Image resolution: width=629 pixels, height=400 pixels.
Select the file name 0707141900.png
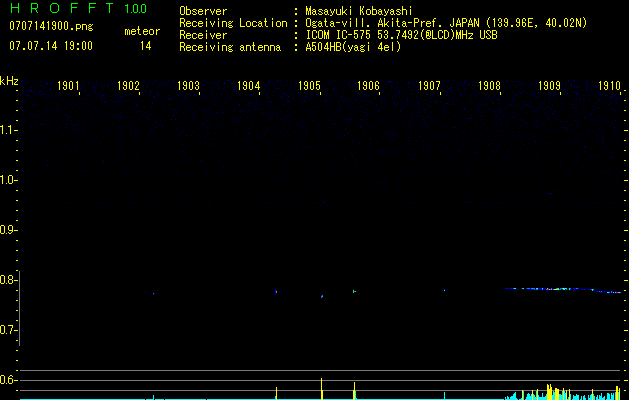pyautogui.click(x=51, y=27)
